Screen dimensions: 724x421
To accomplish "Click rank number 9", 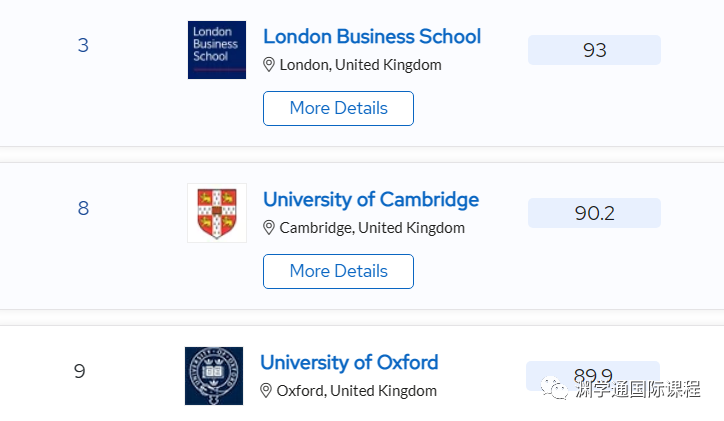I will (x=79, y=371).
